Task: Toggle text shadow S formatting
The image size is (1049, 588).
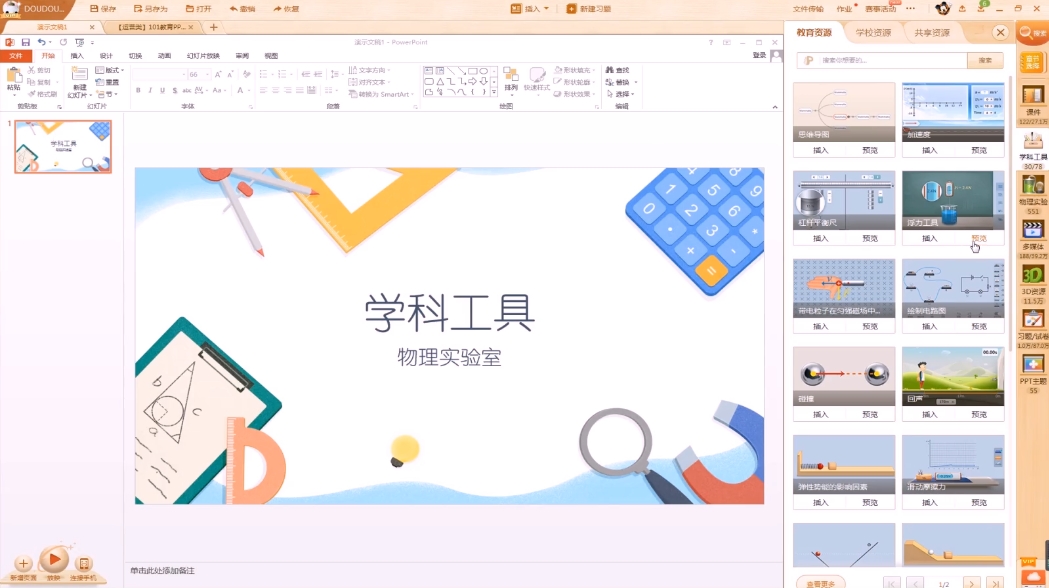Action: (x=175, y=90)
